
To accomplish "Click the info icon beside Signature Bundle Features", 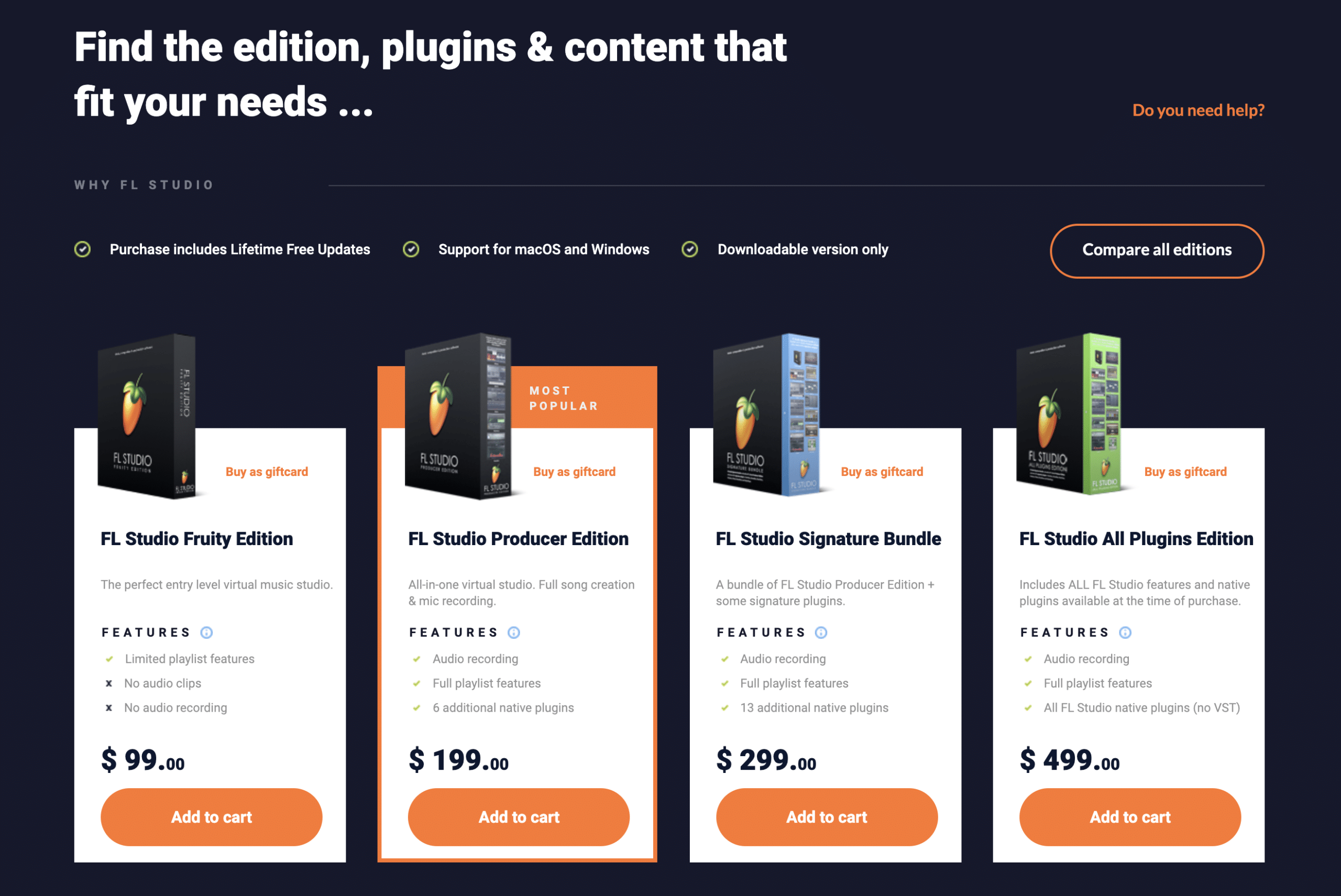I will point(821,632).
